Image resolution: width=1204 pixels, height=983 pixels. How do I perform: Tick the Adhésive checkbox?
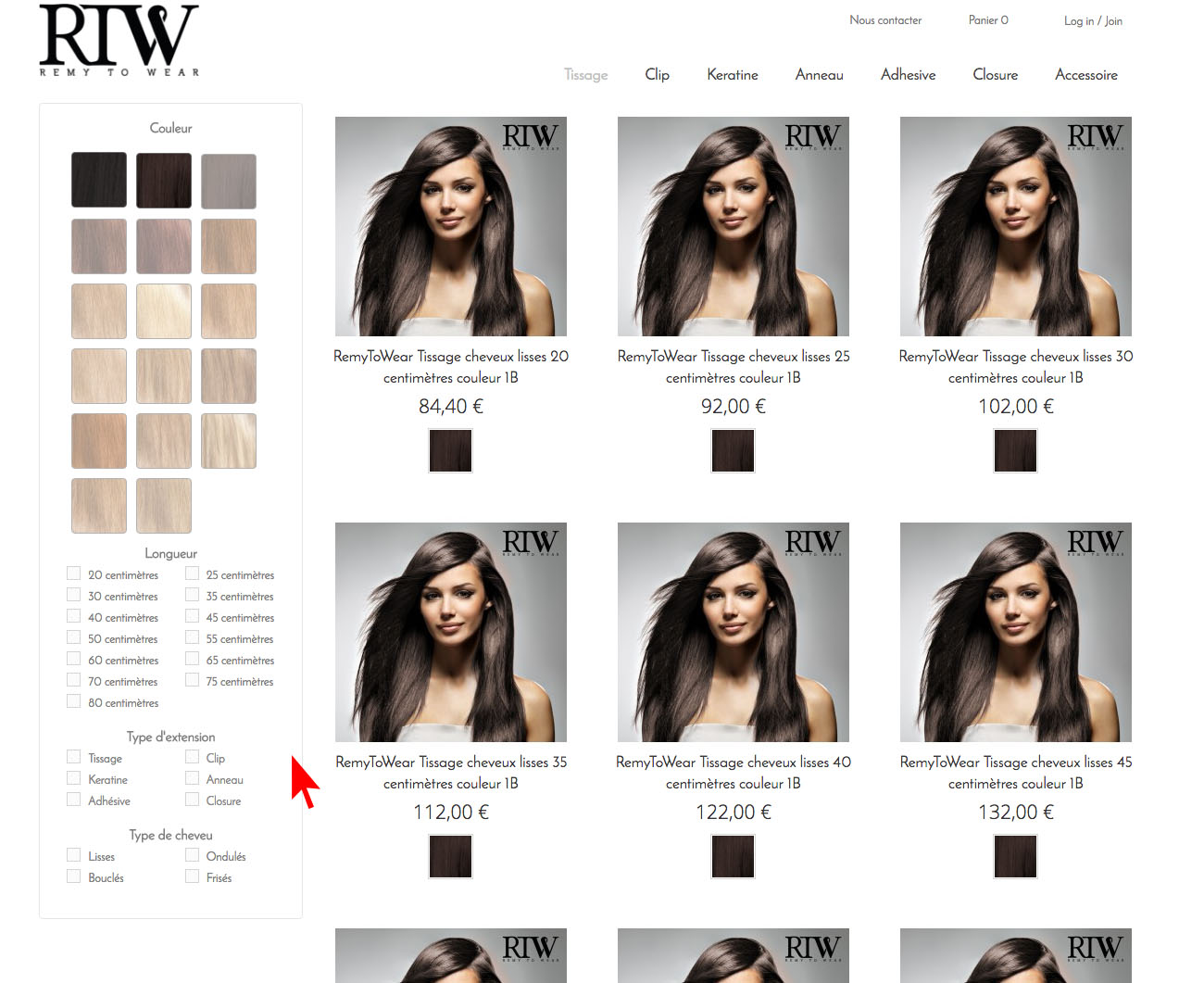click(73, 800)
